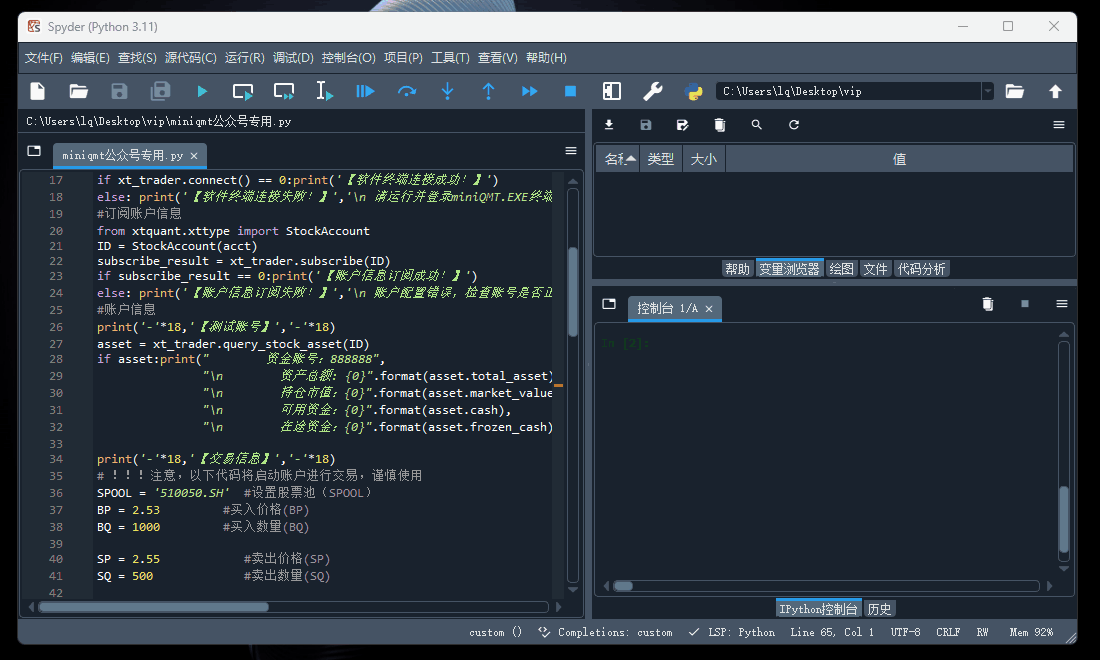This screenshot has width=1100, height=660.
Task: Save all files
Action: (x=161, y=91)
